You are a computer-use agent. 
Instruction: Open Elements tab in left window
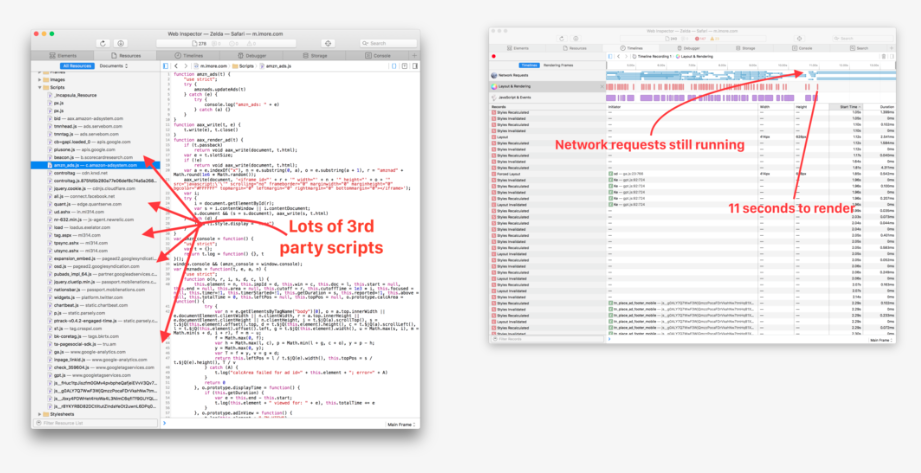click(x=63, y=55)
